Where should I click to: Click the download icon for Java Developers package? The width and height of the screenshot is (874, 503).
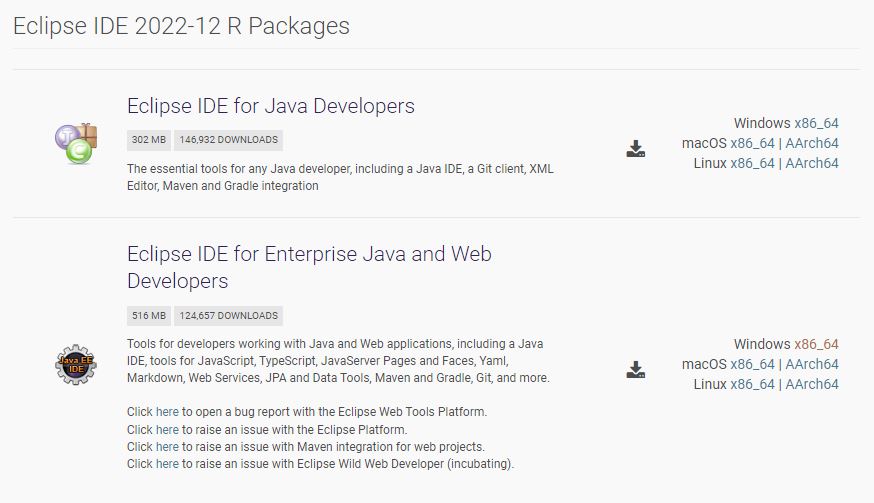(x=635, y=148)
